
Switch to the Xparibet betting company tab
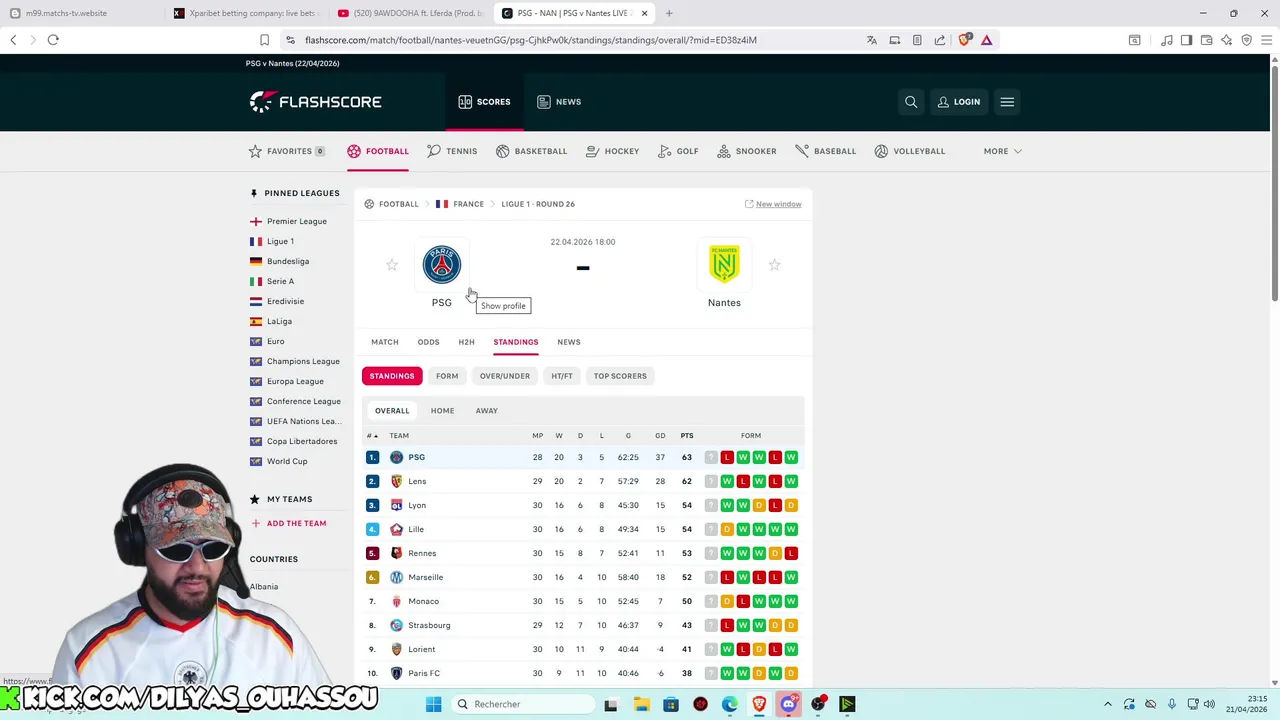point(245,13)
